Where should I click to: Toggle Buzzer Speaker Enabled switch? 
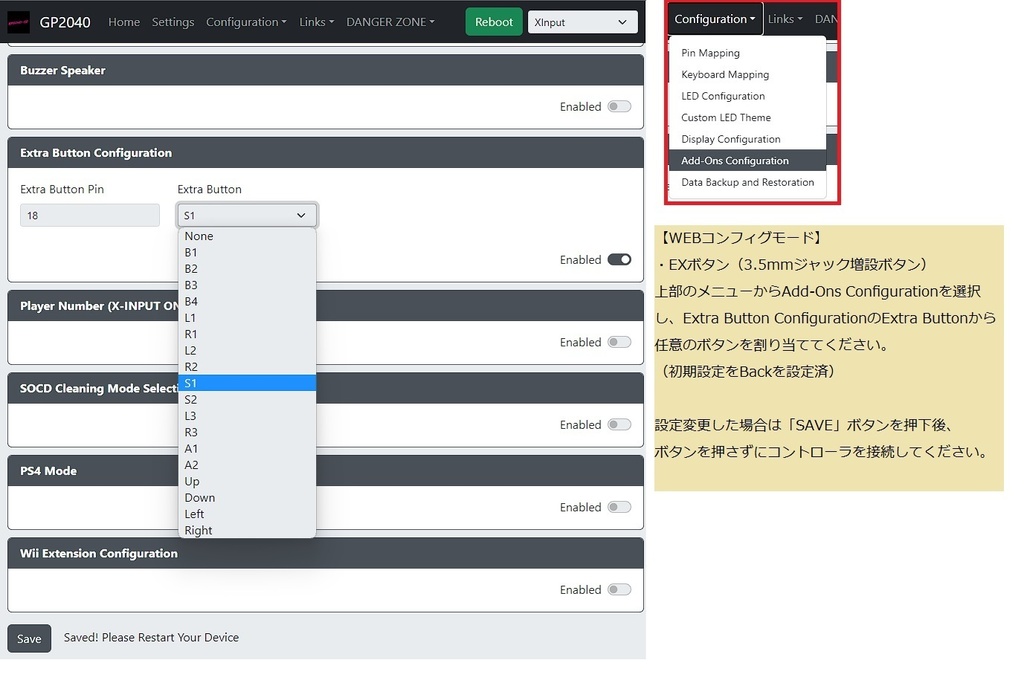point(619,106)
